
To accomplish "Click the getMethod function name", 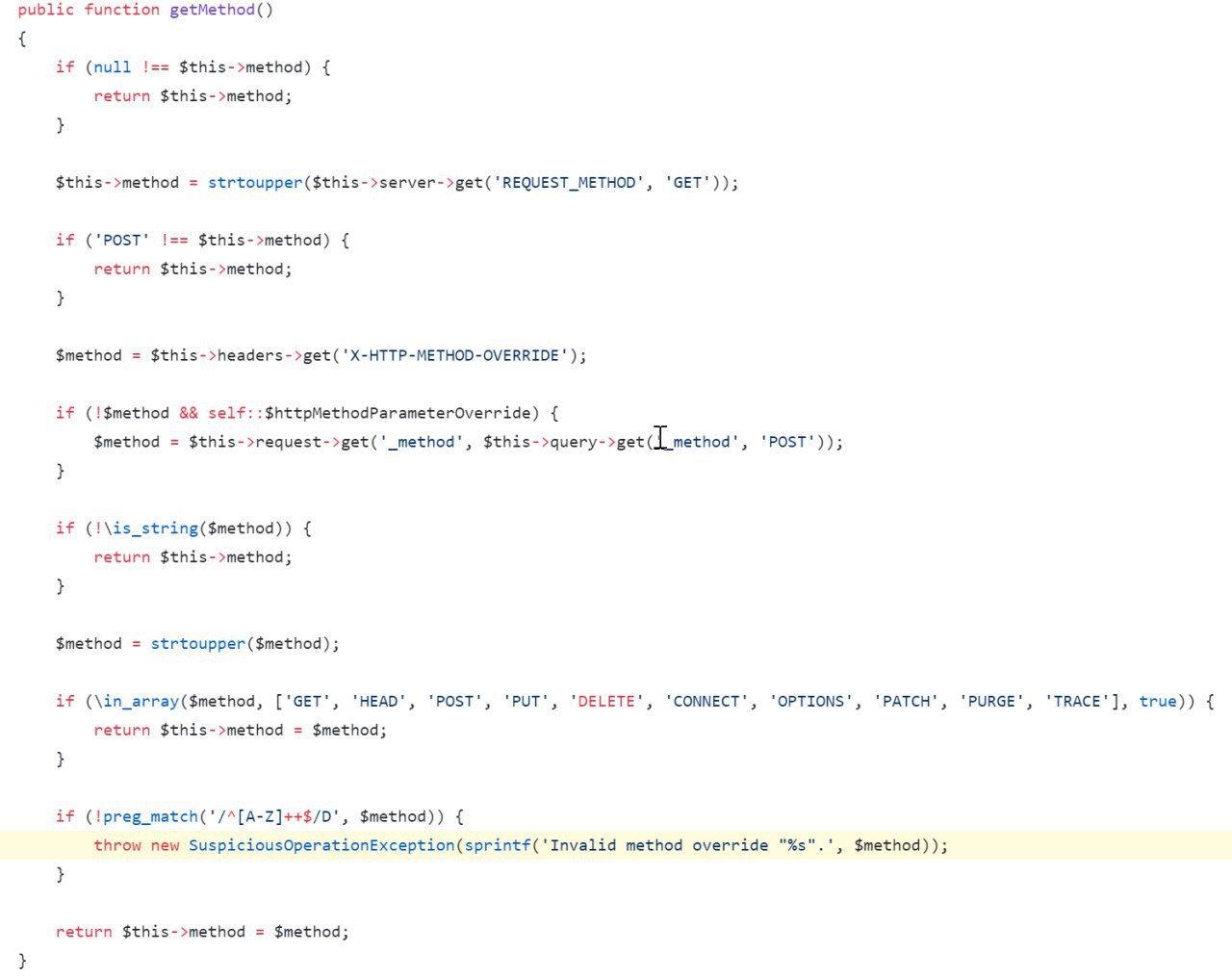I will click(x=213, y=10).
